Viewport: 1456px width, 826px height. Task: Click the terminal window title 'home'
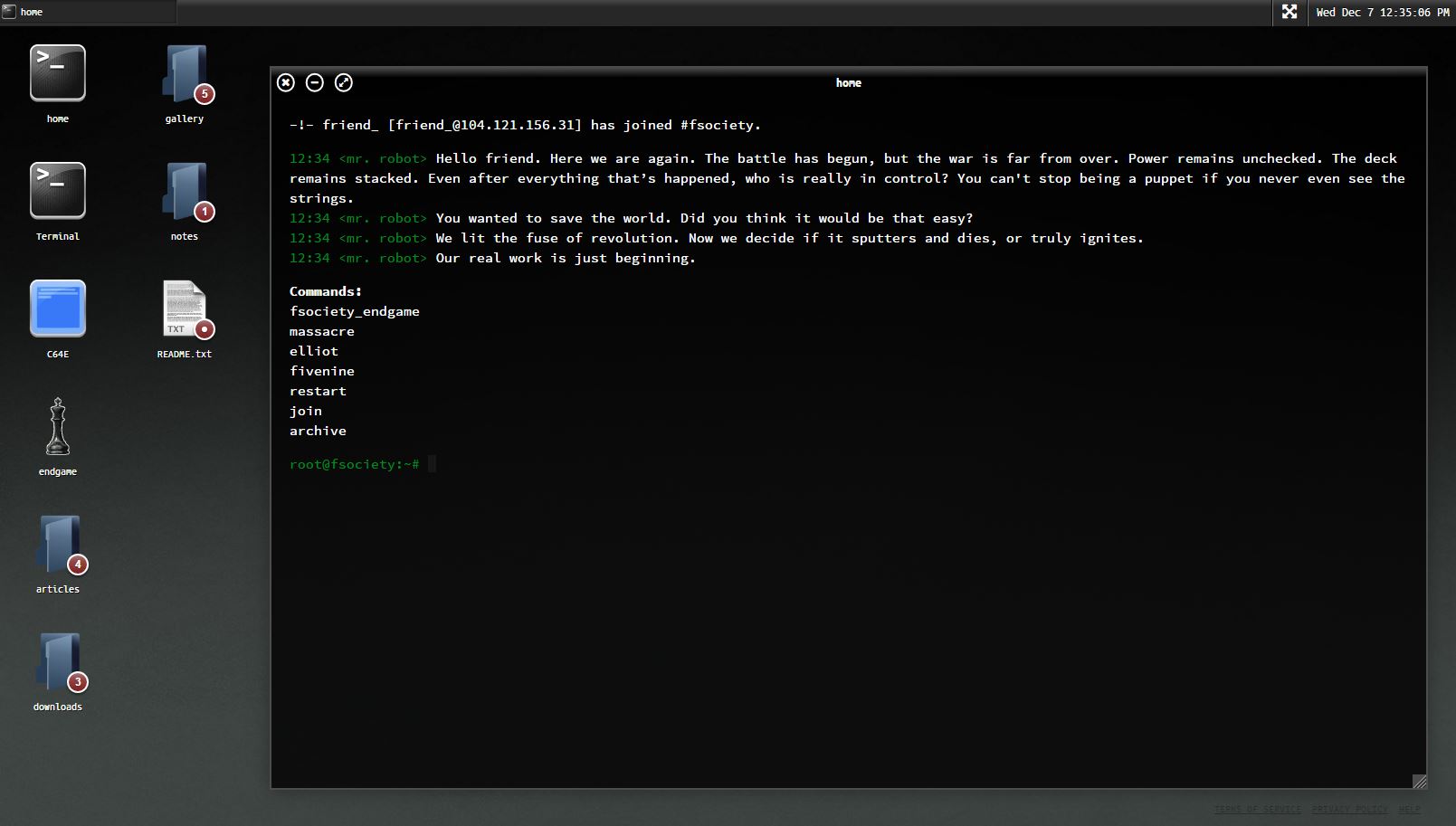click(849, 82)
